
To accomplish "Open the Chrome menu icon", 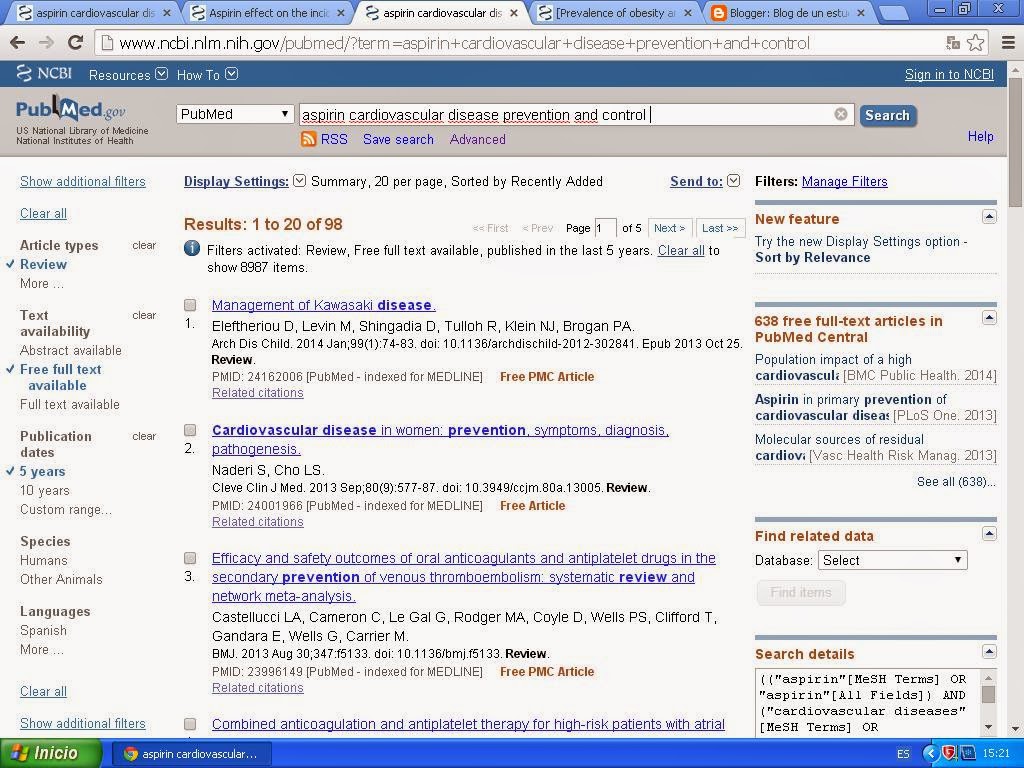I will (1008, 43).
